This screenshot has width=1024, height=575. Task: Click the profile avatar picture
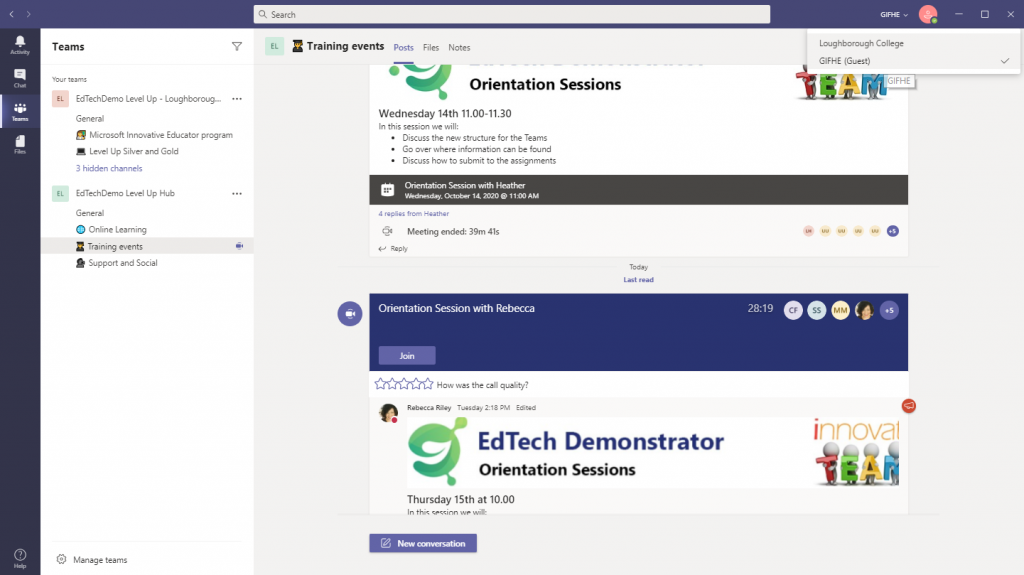pos(928,14)
